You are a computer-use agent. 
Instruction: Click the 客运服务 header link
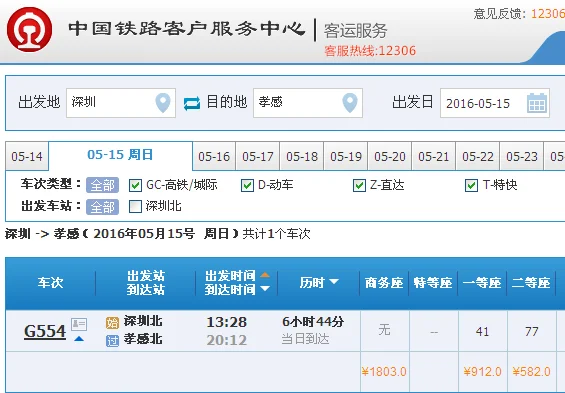(355, 31)
